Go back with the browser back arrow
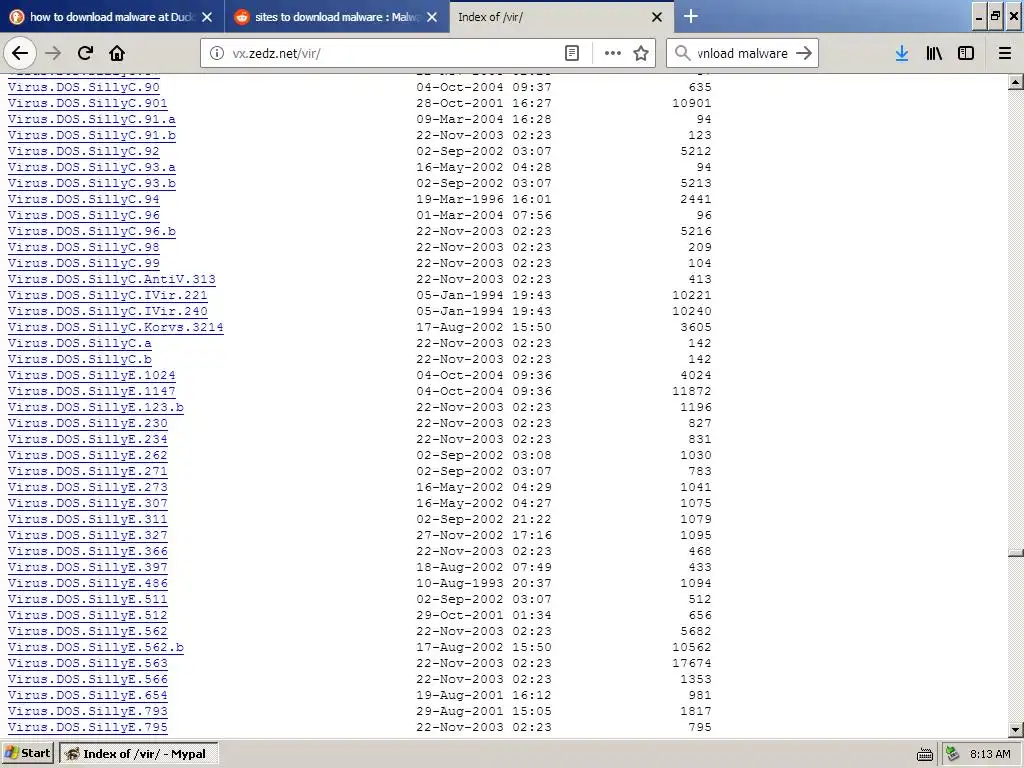The image size is (1024, 768). coord(20,53)
